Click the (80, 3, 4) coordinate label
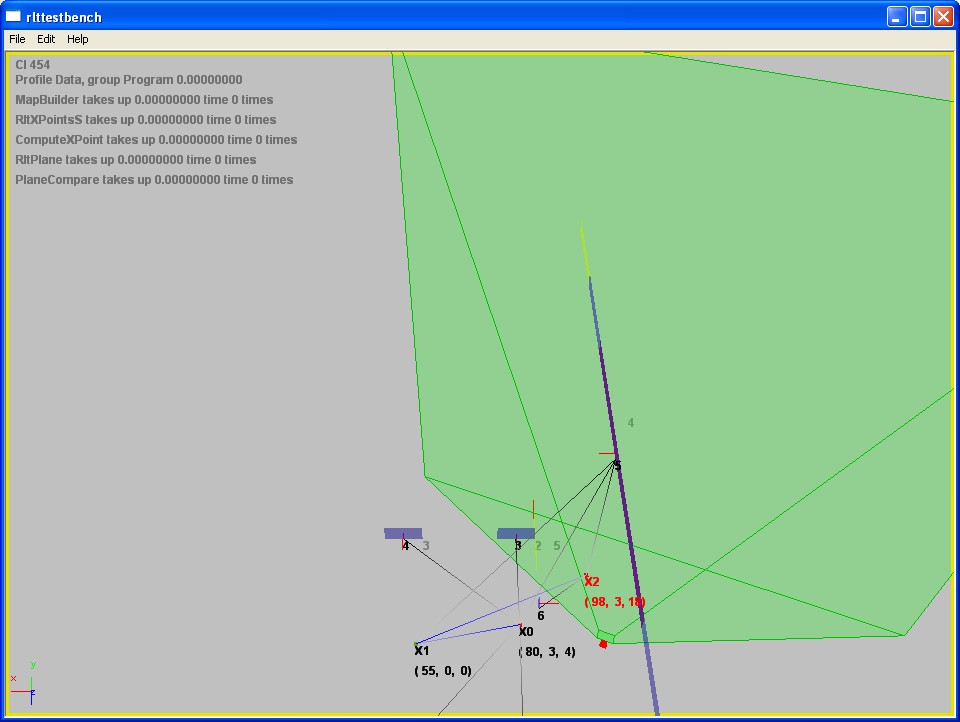Image resolution: width=960 pixels, height=722 pixels. tap(547, 652)
